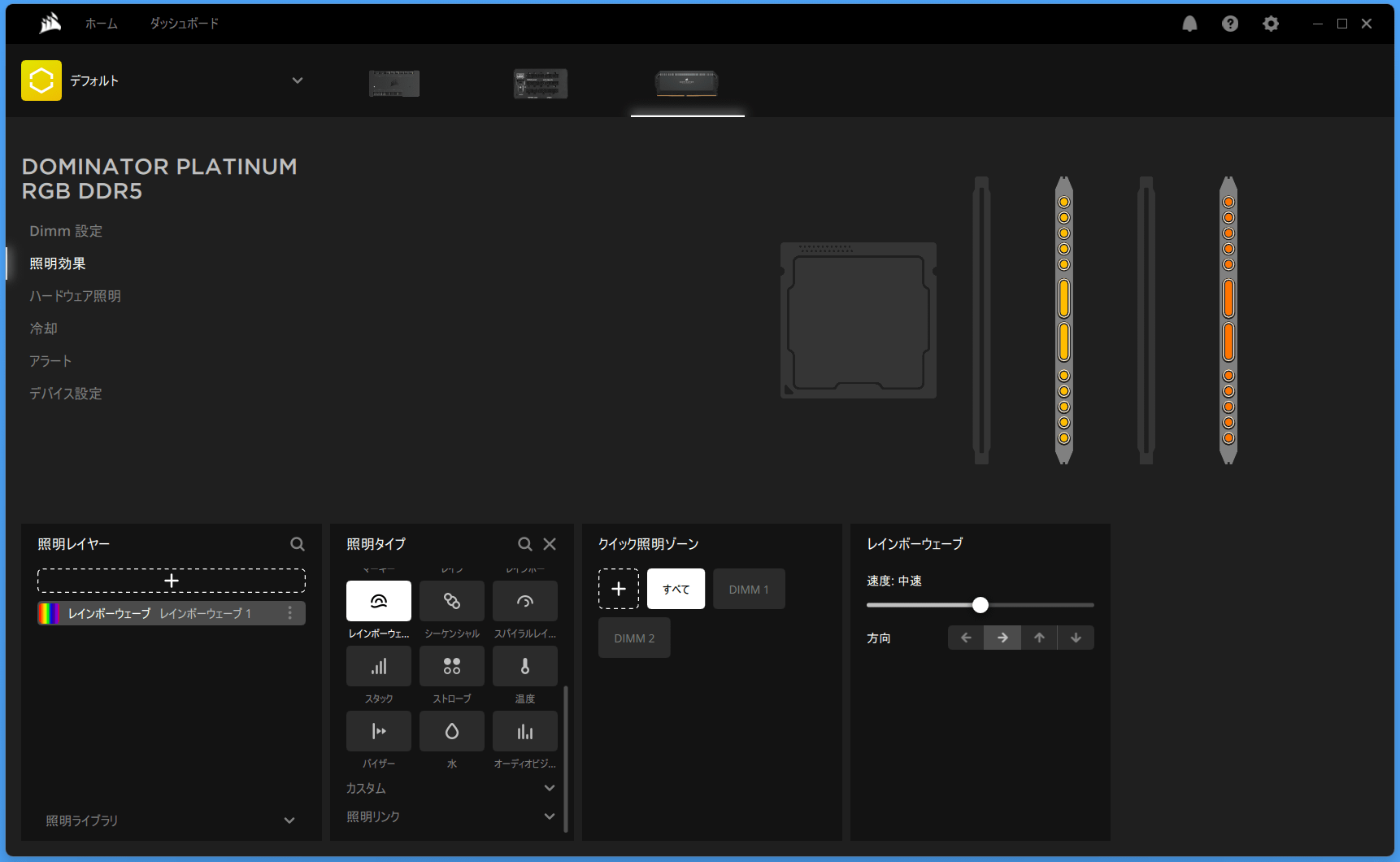
Task: Click the orange-lit DIMM module in preview
Action: pos(1228,320)
